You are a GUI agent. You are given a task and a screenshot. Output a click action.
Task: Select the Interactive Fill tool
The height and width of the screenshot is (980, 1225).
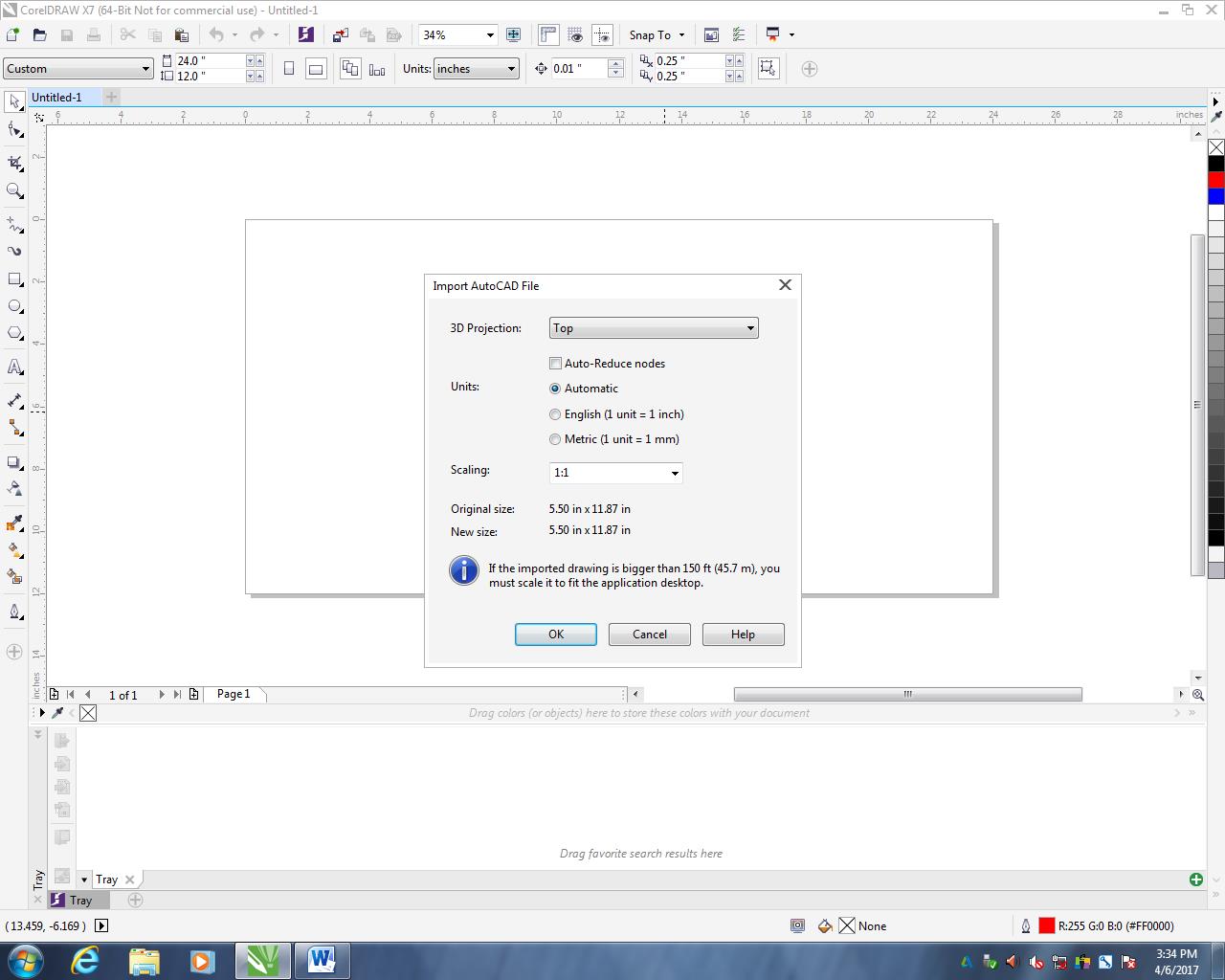14,550
